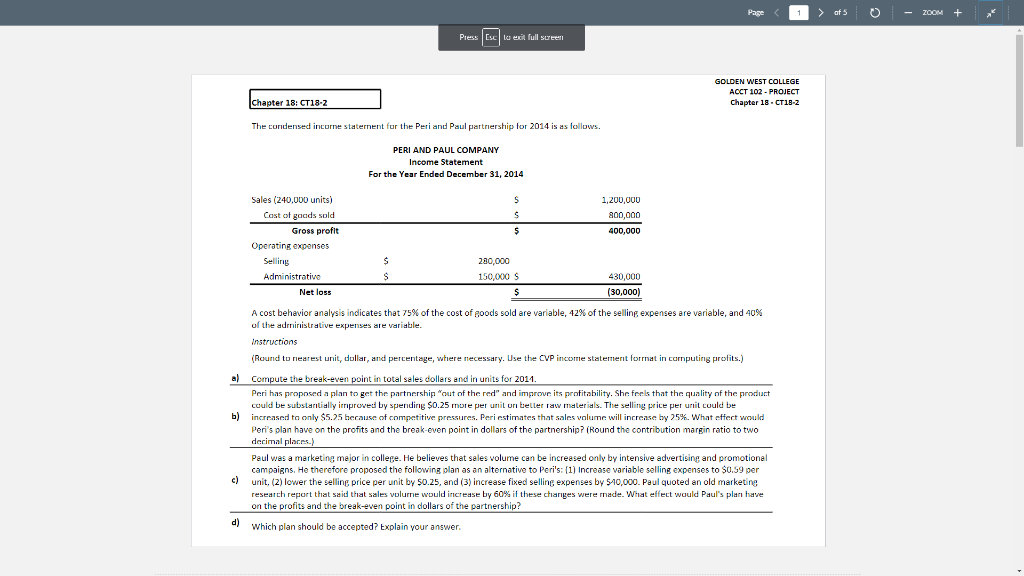The image size is (1024, 576).
Task: Click 'For the Year Ended December 31, 2014'
Action: tap(445, 174)
